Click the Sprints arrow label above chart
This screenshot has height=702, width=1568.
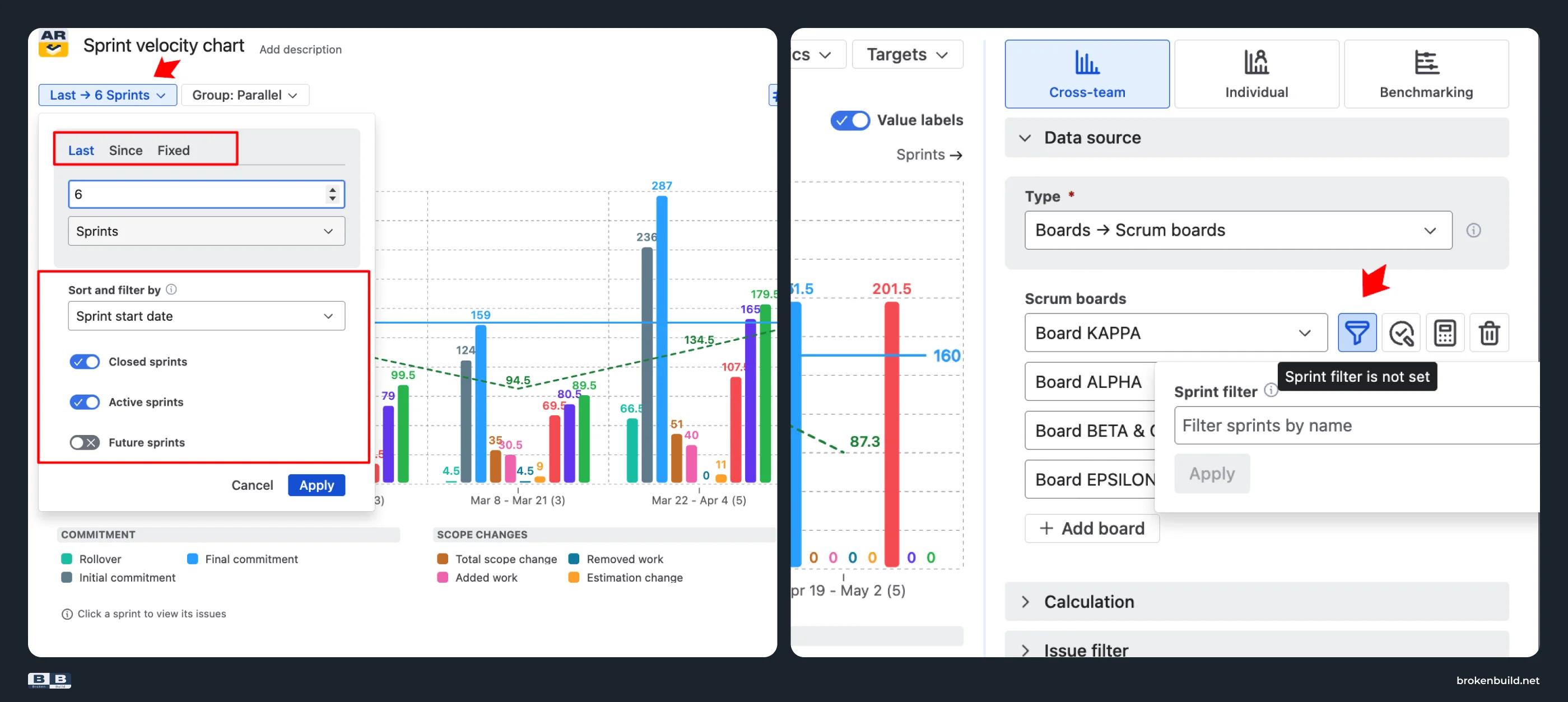pos(929,155)
